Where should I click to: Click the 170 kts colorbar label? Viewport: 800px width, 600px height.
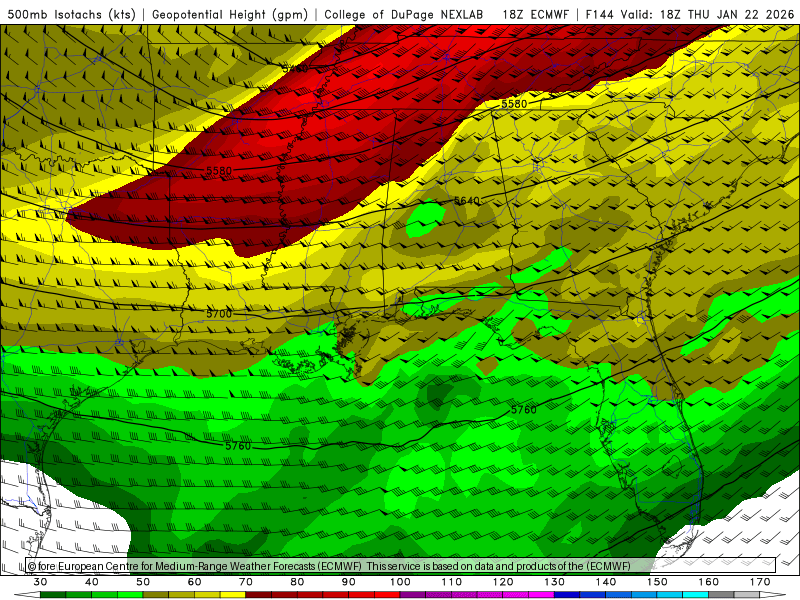click(x=760, y=582)
